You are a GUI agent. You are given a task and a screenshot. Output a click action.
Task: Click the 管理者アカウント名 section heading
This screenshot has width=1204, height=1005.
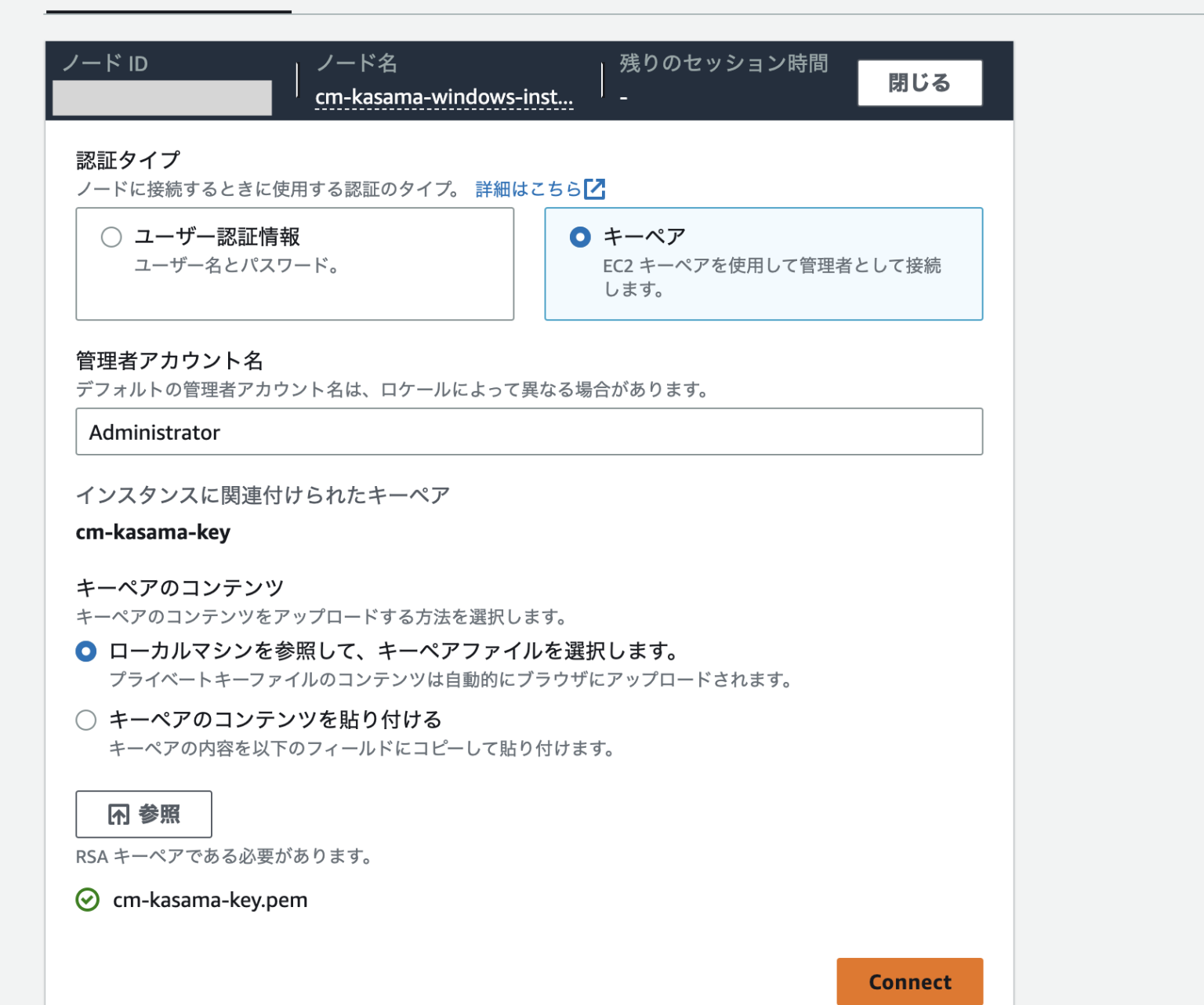(169, 361)
